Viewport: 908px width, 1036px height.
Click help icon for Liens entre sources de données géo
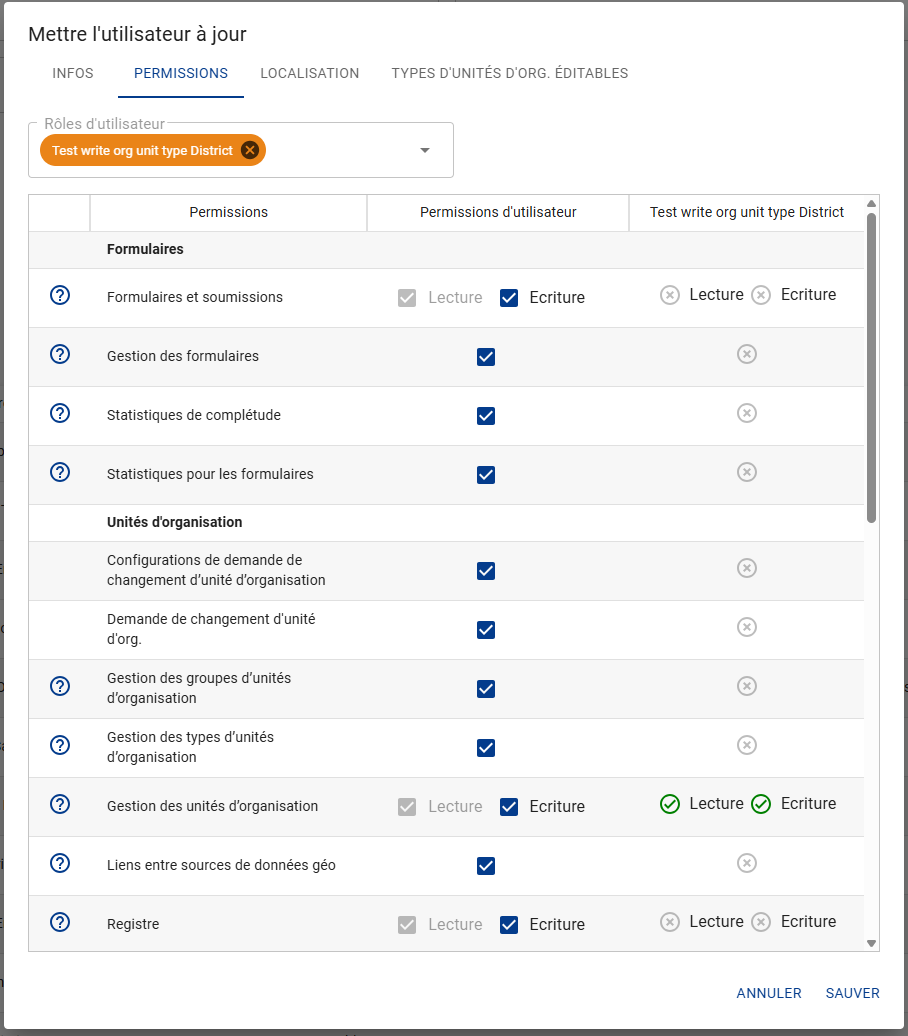[x=60, y=863]
